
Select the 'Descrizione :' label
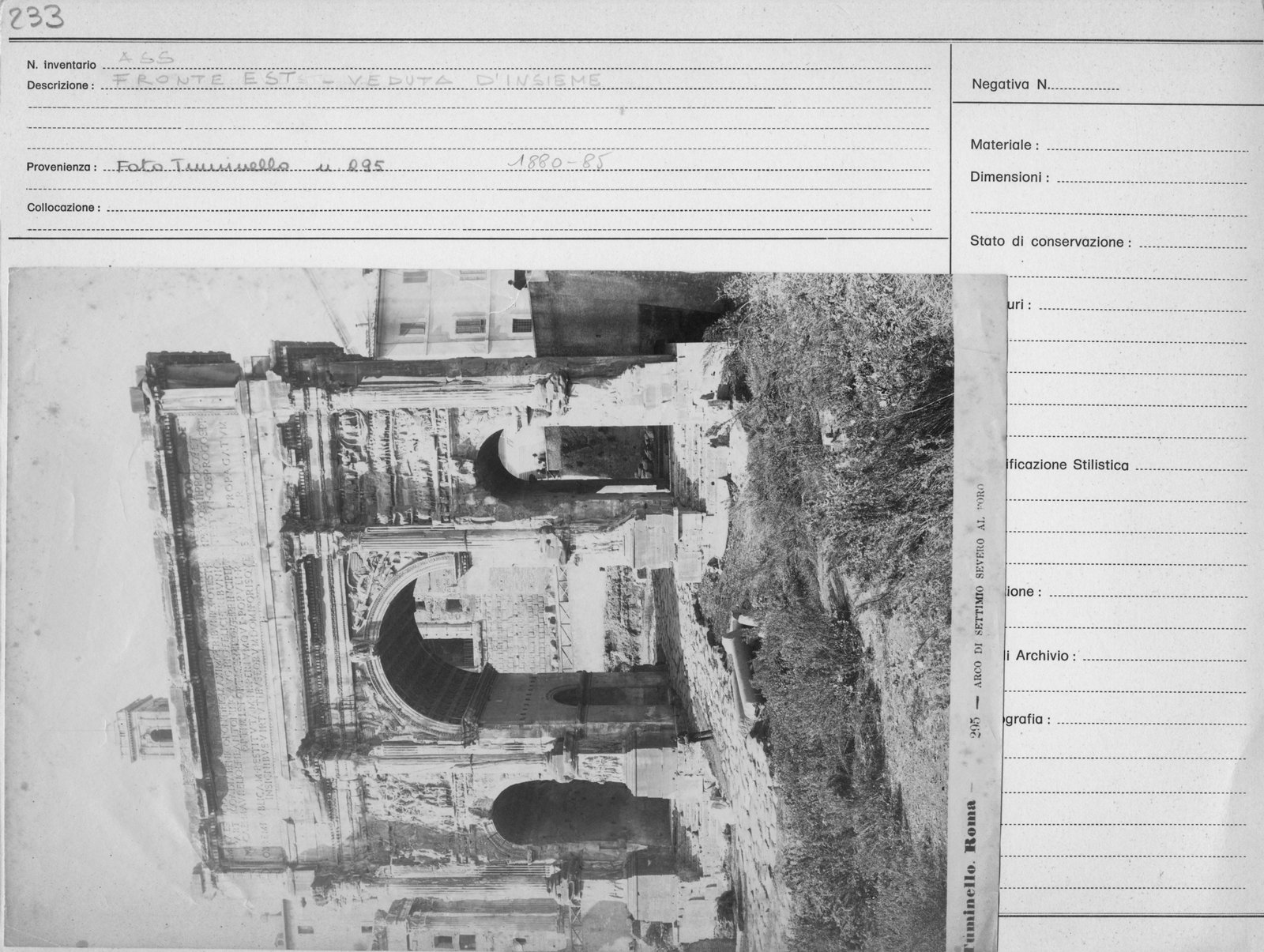click(61, 85)
